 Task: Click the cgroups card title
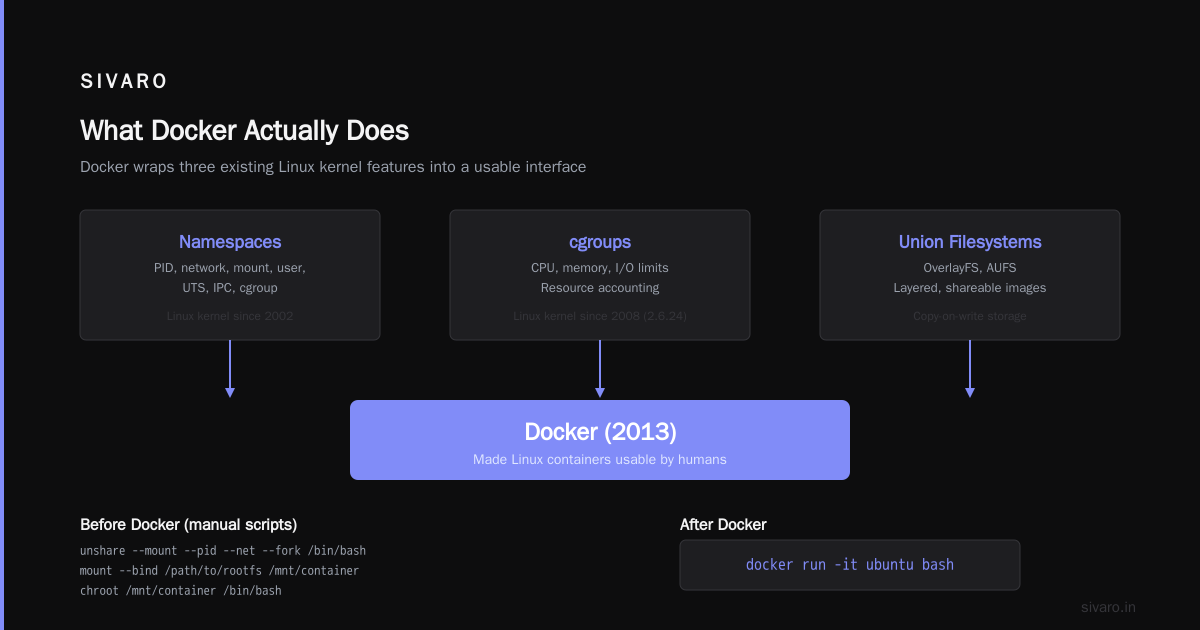(x=600, y=242)
